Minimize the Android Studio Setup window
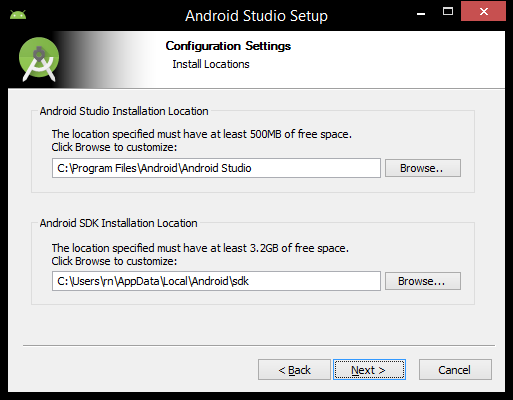Image resolution: width=513 pixels, height=400 pixels. point(421,13)
